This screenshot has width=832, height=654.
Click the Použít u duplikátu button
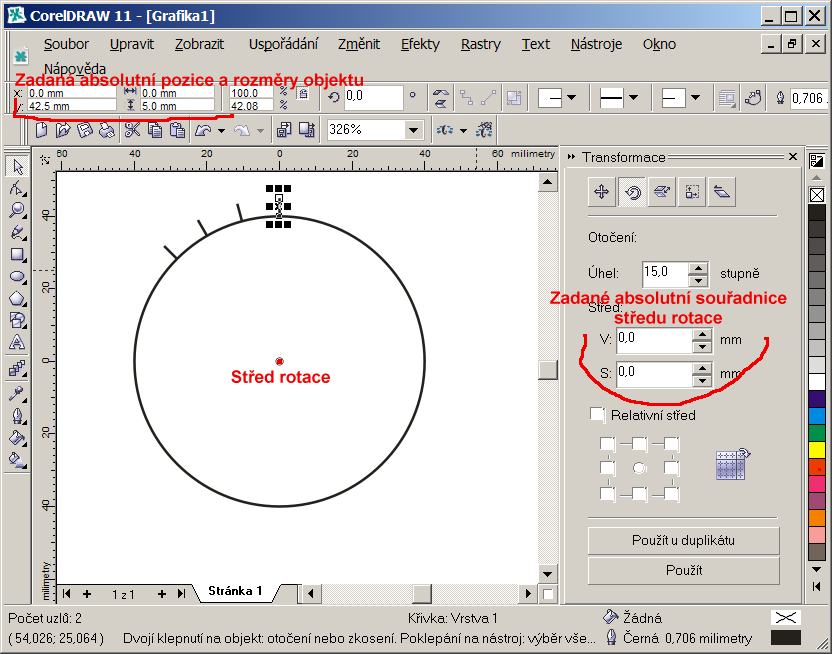(683, 540)
